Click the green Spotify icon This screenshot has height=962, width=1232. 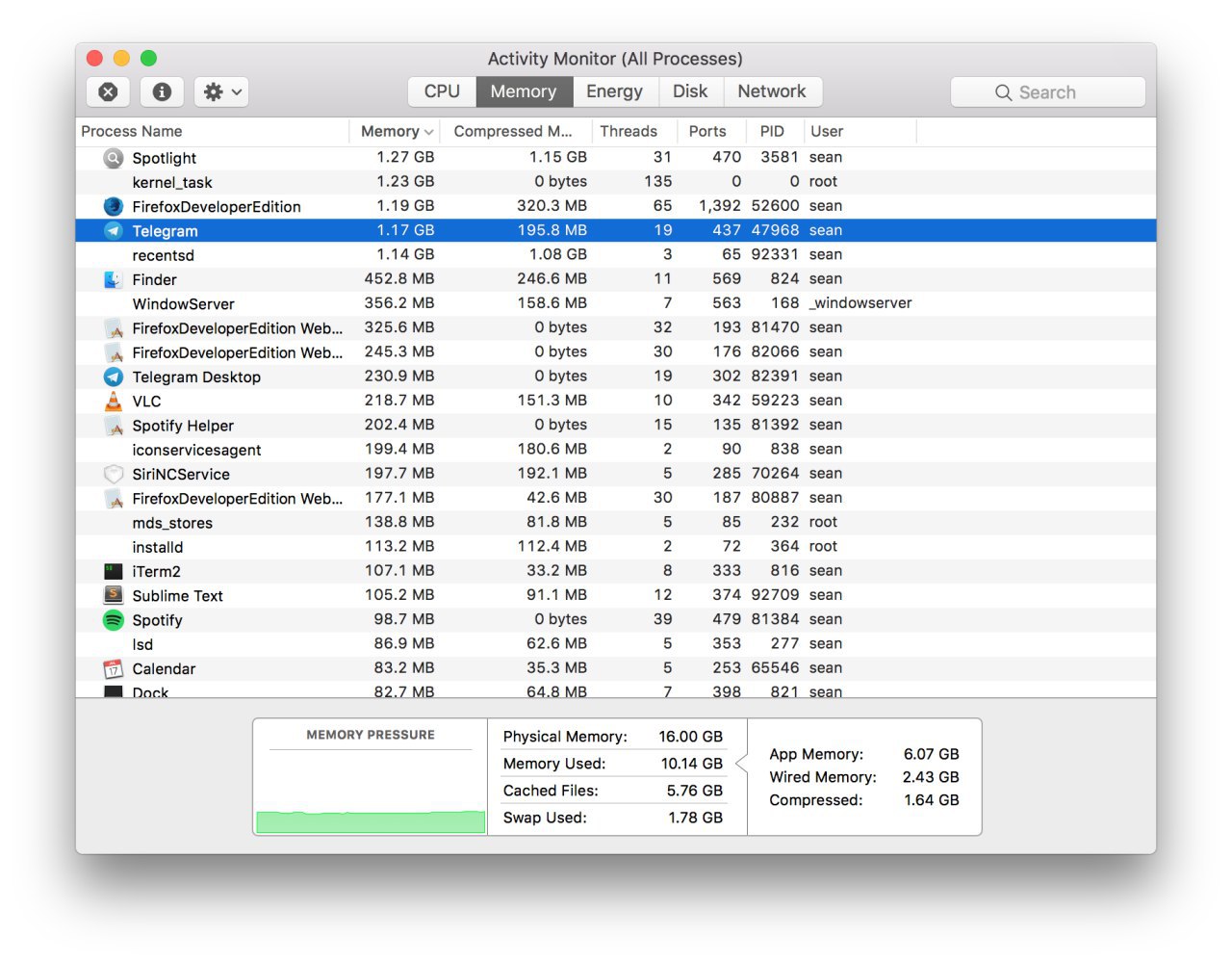[x=114, y=620]
